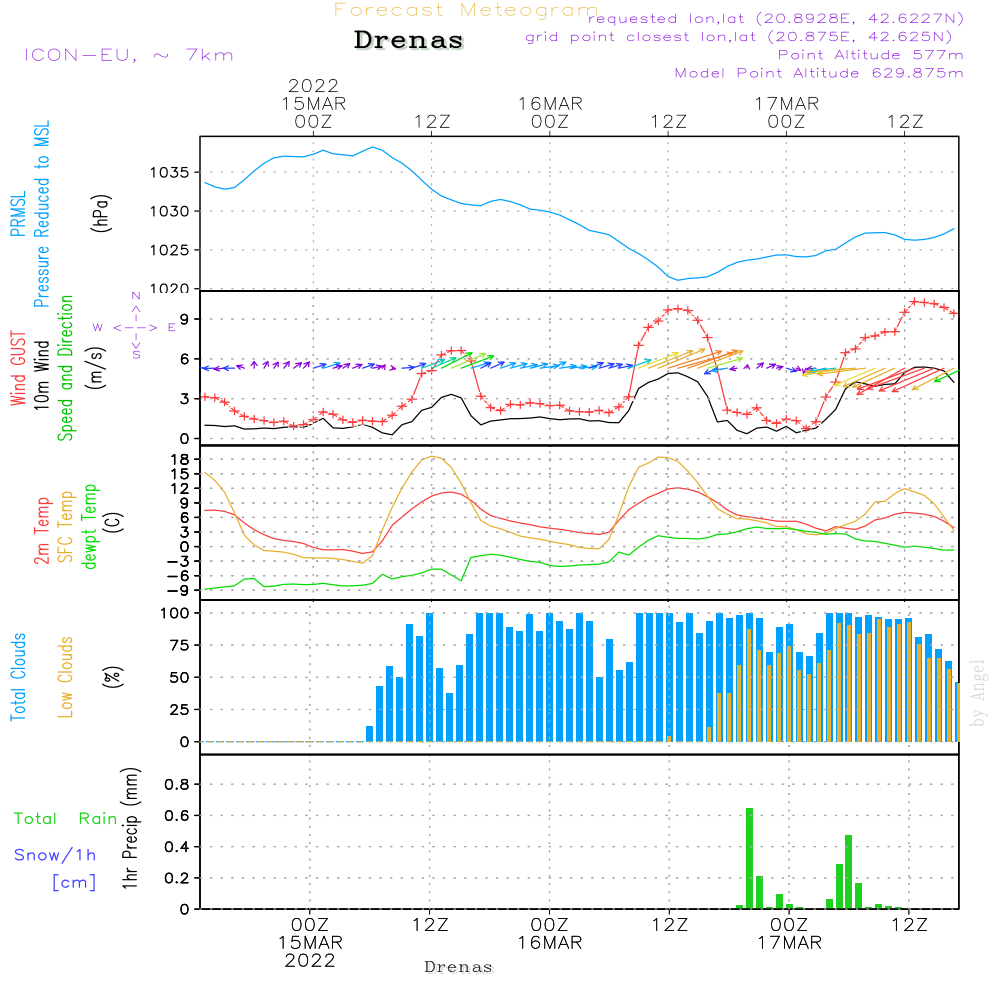Click the 18 degree temperature tick label
Viewport: 1000px width, 1000px height.
(x=179, y=459)
